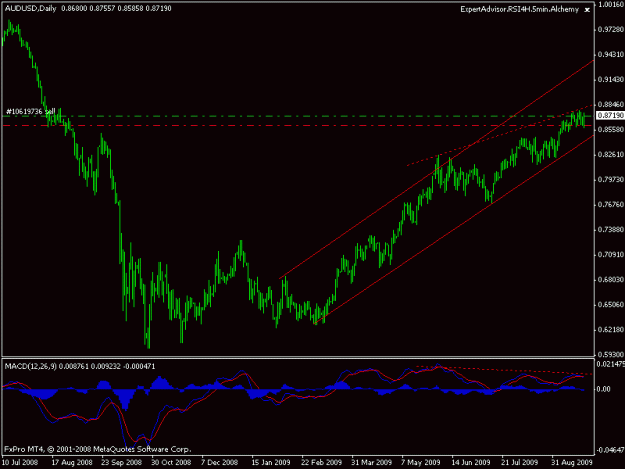Click the 0.79730 price axis label

(x=611, y=180)
